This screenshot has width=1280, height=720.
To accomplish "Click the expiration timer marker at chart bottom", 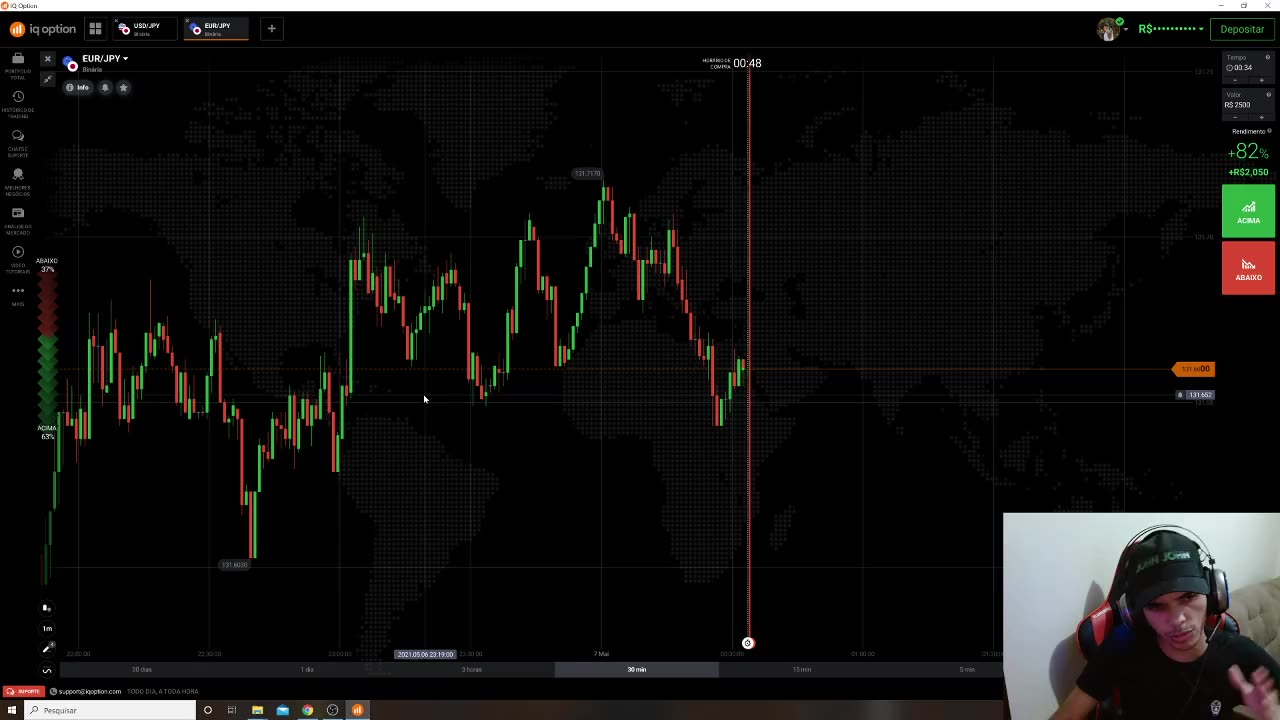I will point(747,643).
